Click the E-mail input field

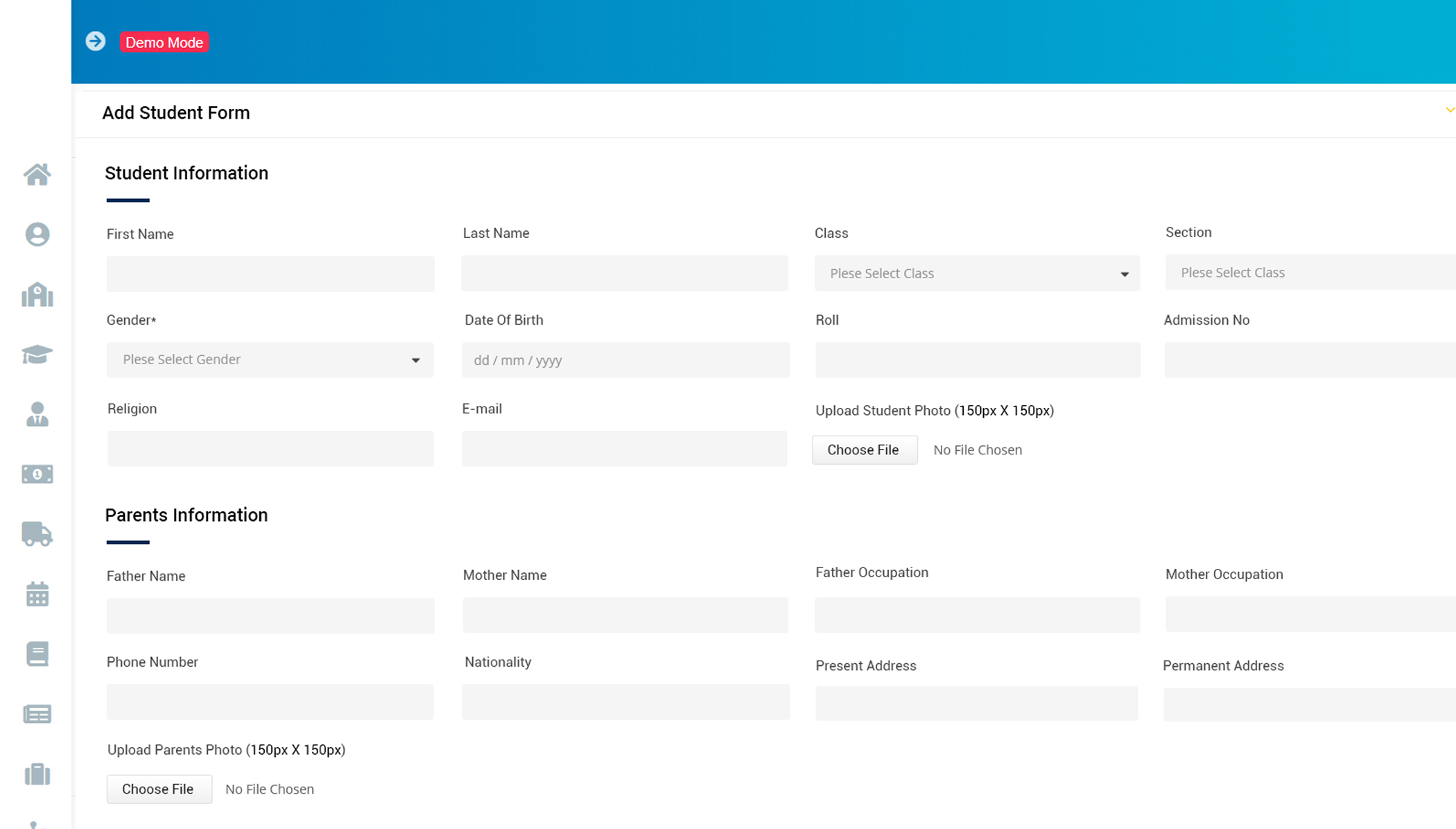pos(625,448)
